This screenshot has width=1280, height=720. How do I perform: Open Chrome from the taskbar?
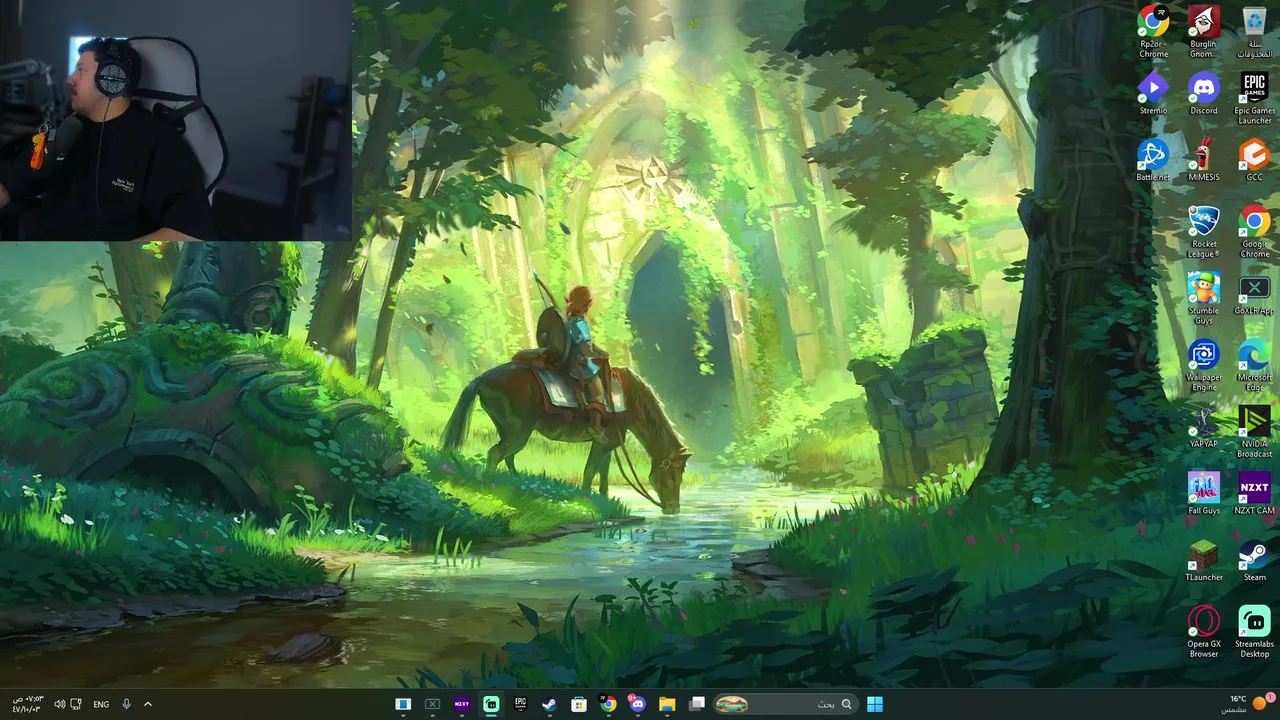click(608, 704)
